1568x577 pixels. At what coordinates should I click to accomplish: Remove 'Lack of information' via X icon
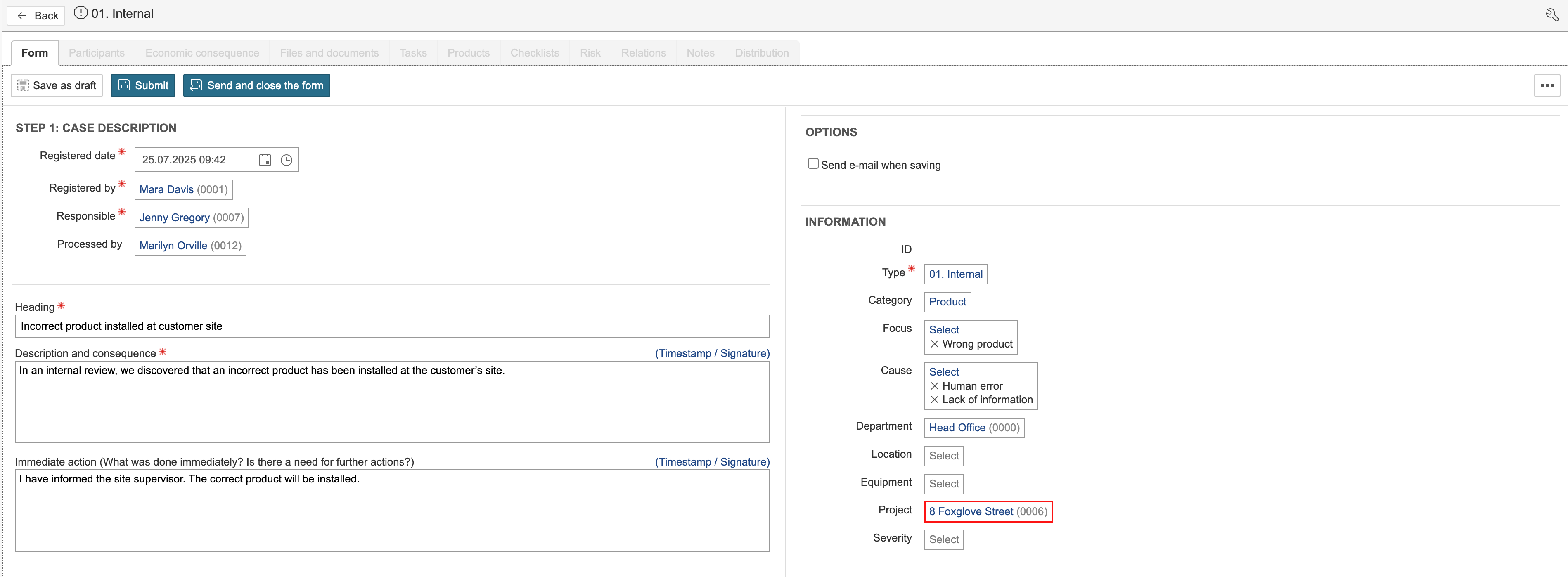(934, 400)
